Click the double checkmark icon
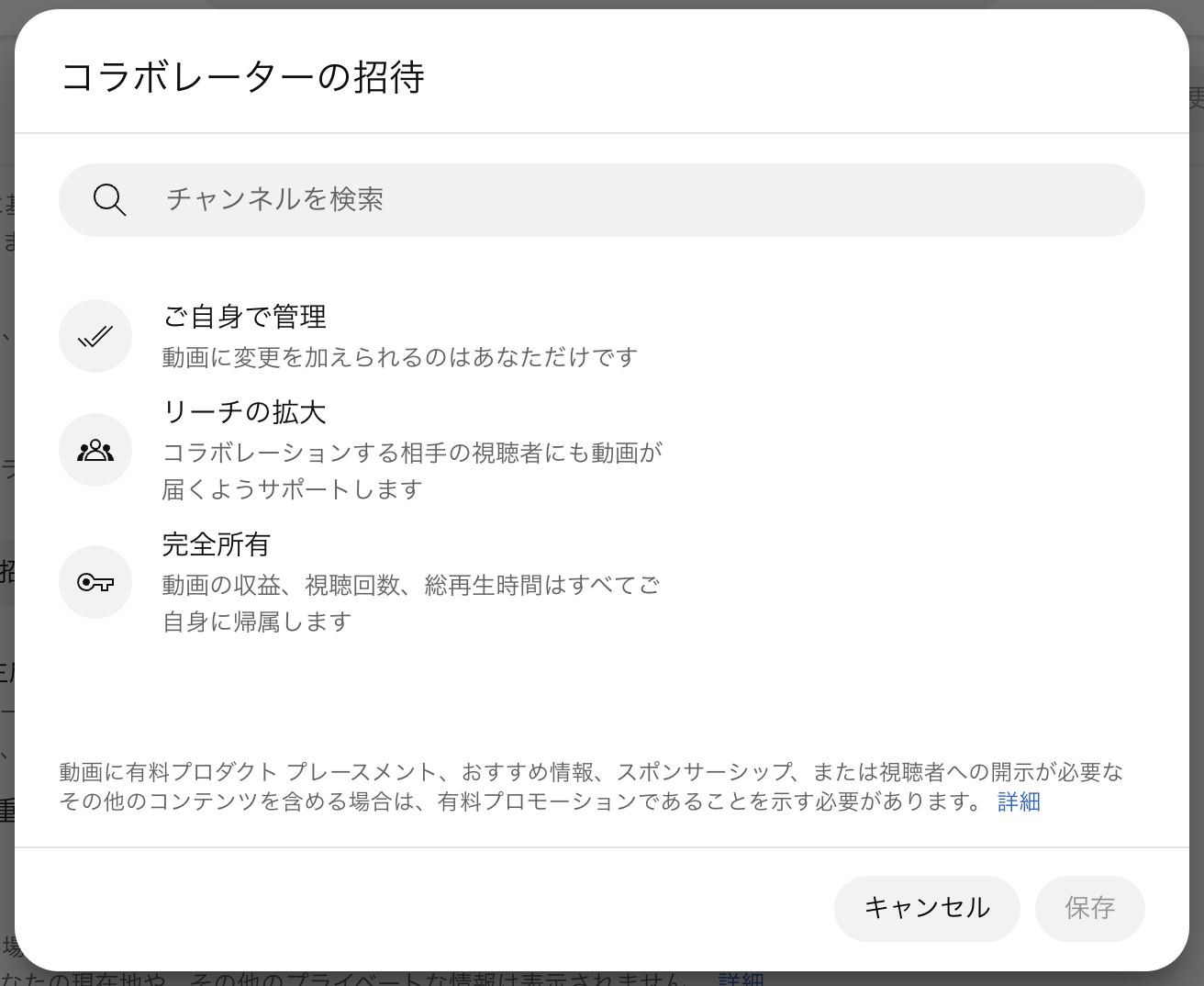This screenshot has height=986, width=1204. click(95, 336)
